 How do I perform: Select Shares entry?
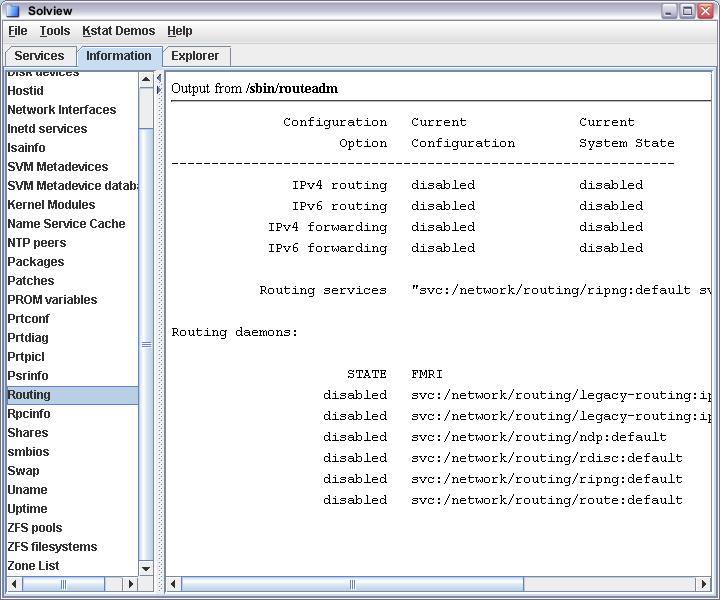pyautogui.click(x=73, y=433)
